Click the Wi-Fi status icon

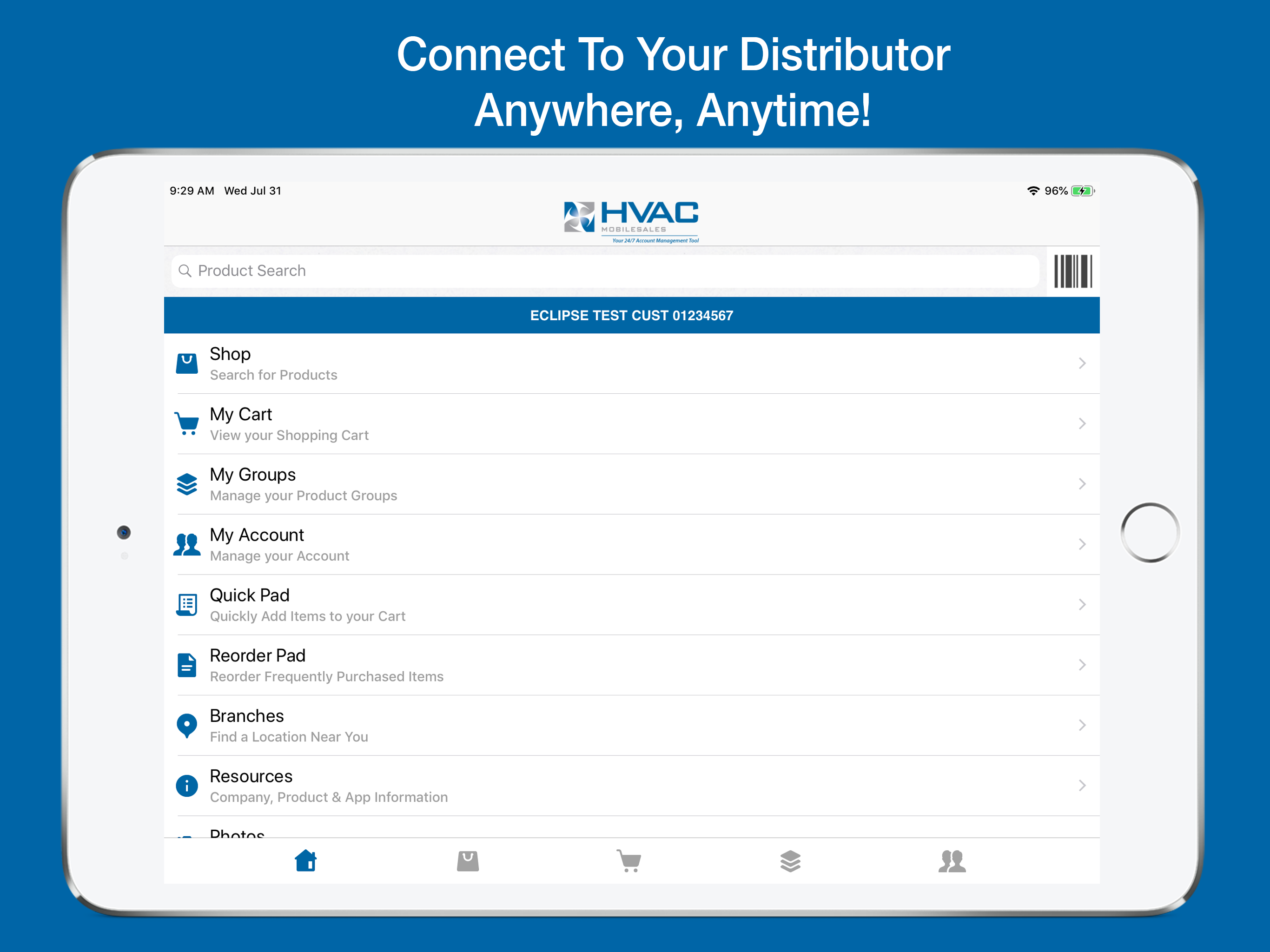click(x=1033, y=191)
